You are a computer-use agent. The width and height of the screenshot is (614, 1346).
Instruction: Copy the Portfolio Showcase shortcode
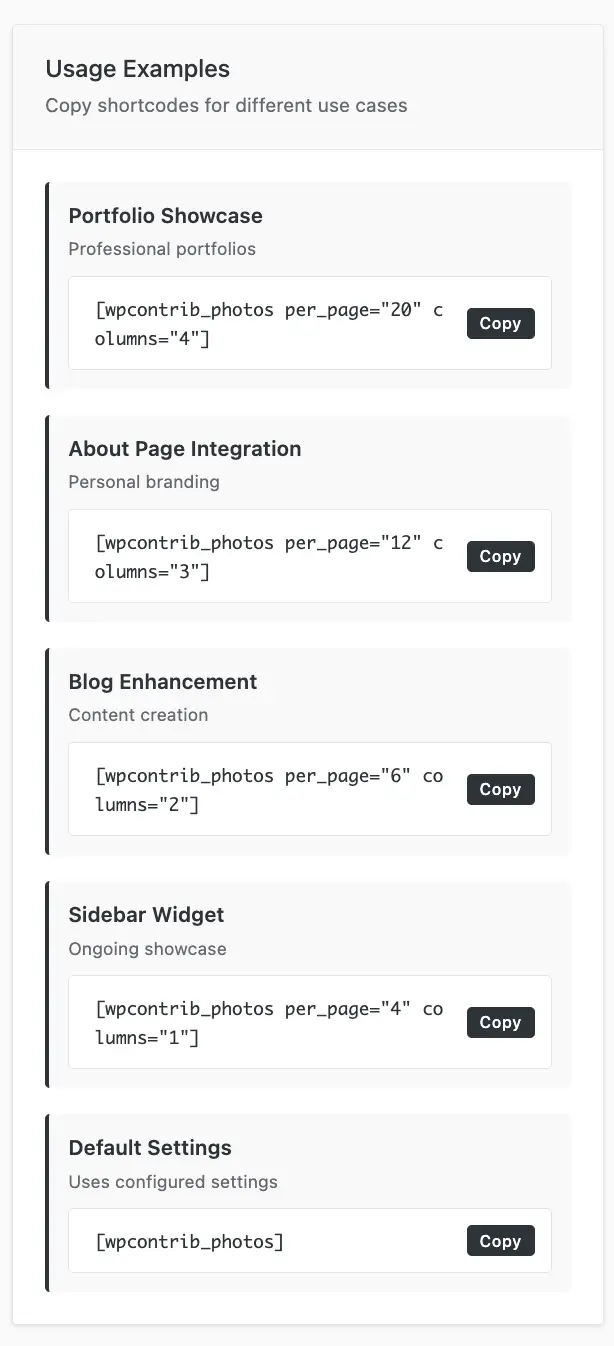(x=500, y=323)
